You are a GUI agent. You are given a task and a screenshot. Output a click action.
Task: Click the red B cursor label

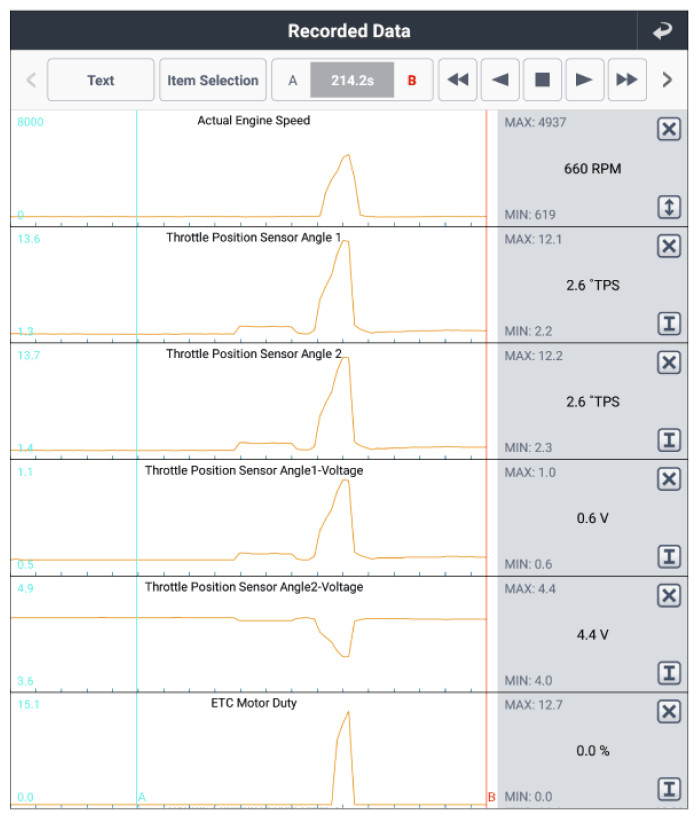coord(492,797)
